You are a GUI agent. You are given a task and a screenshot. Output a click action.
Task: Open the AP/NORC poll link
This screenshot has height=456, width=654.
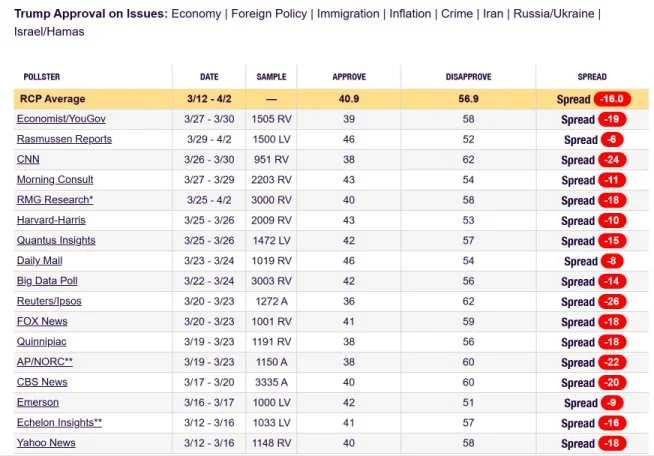[x=45, y=362]
